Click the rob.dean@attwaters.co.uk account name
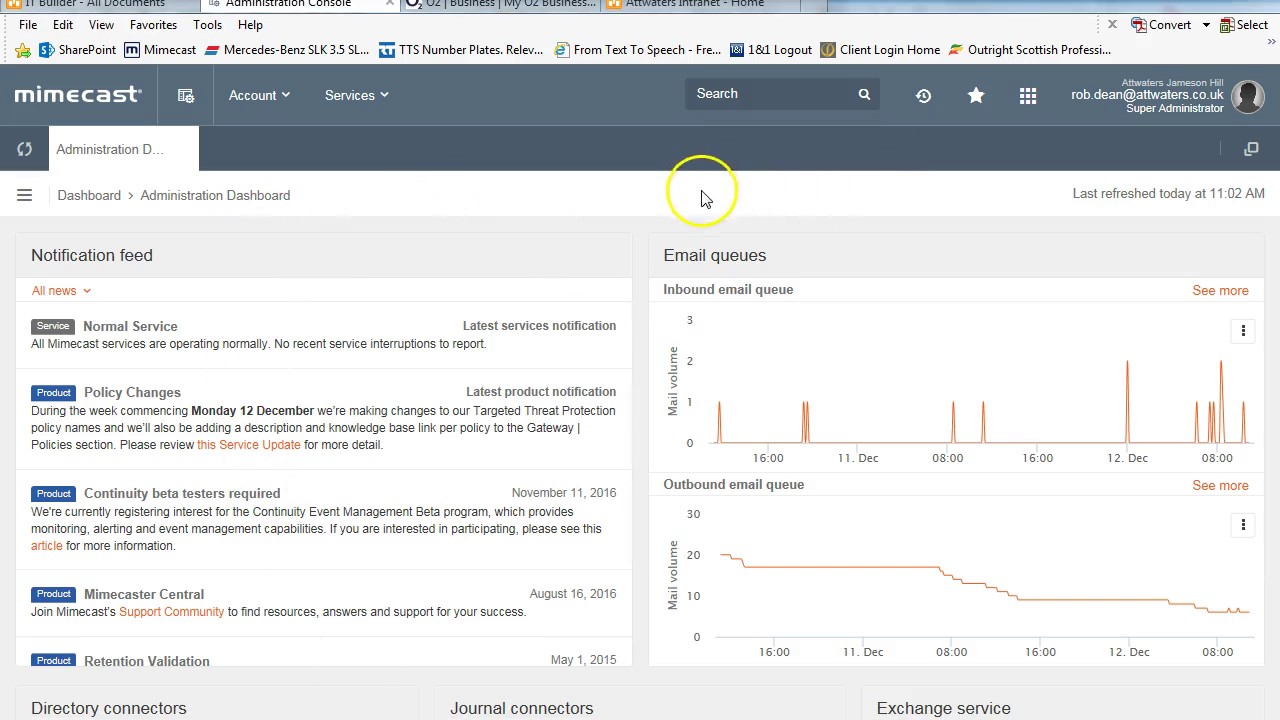Viewport: 1280px width, 720px height. [x=1147, y=95]
